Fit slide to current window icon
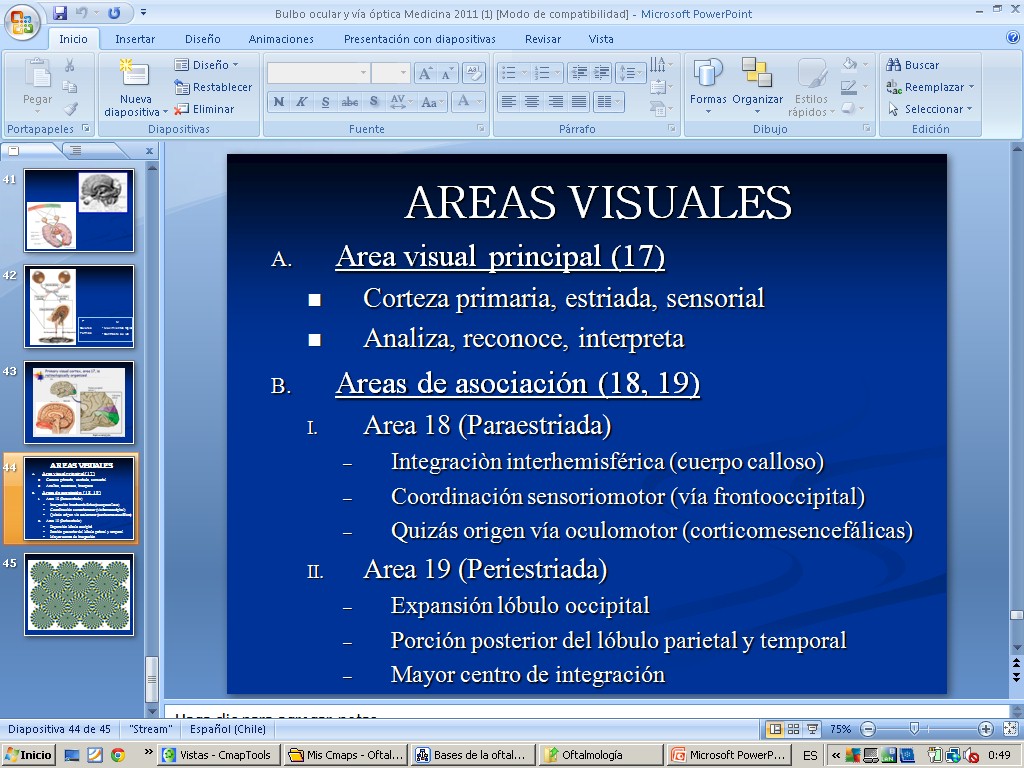1024x768 pixels. pos(1009,729)
